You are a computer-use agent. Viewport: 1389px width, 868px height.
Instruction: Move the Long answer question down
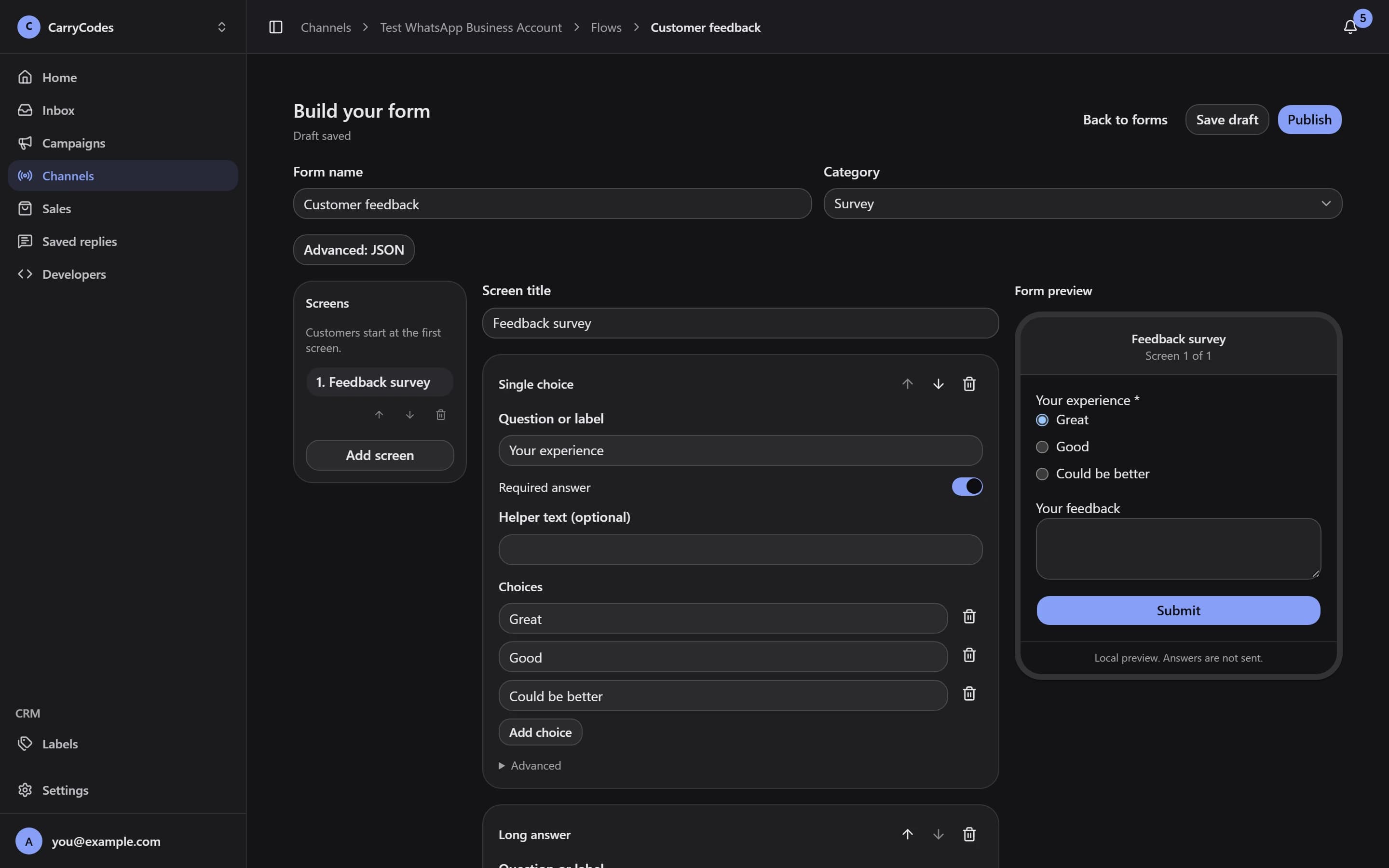point(938,834)
